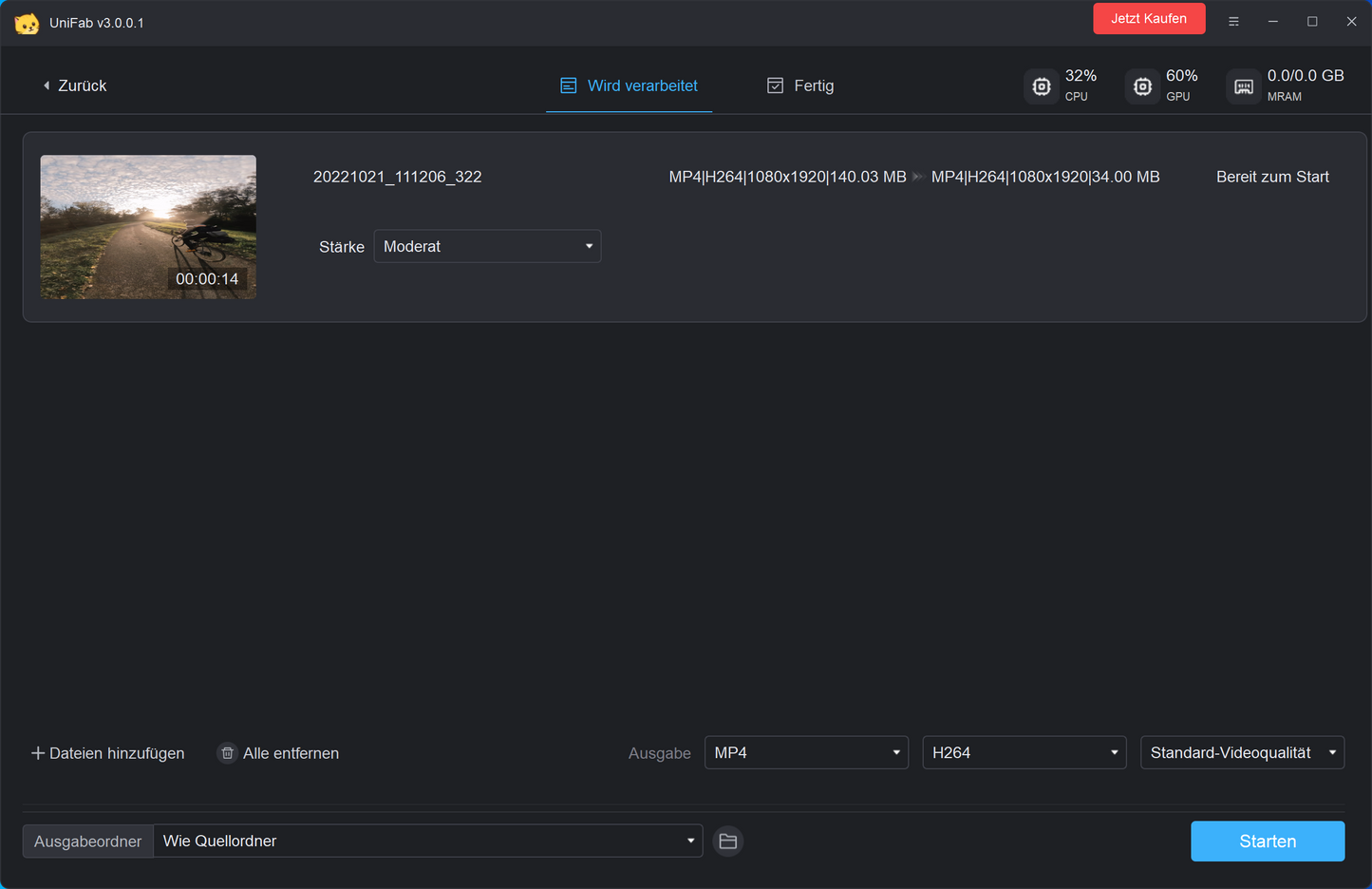Viewport: 1372px width, 889px height.
Task: Expand the Standard-Videoqualität dropdown
Action: (1242, 752)
